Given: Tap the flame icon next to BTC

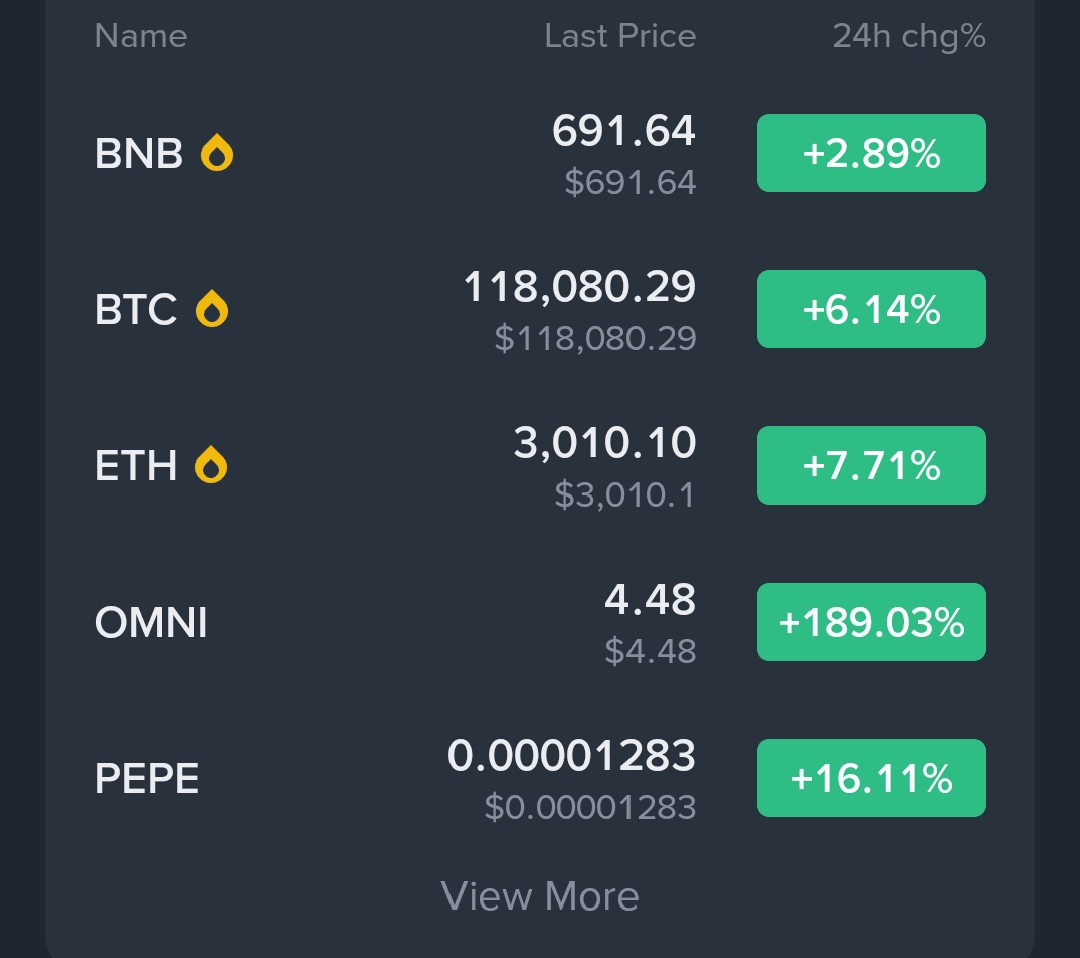Looking at the screenshot, I should tap(212, 309).
